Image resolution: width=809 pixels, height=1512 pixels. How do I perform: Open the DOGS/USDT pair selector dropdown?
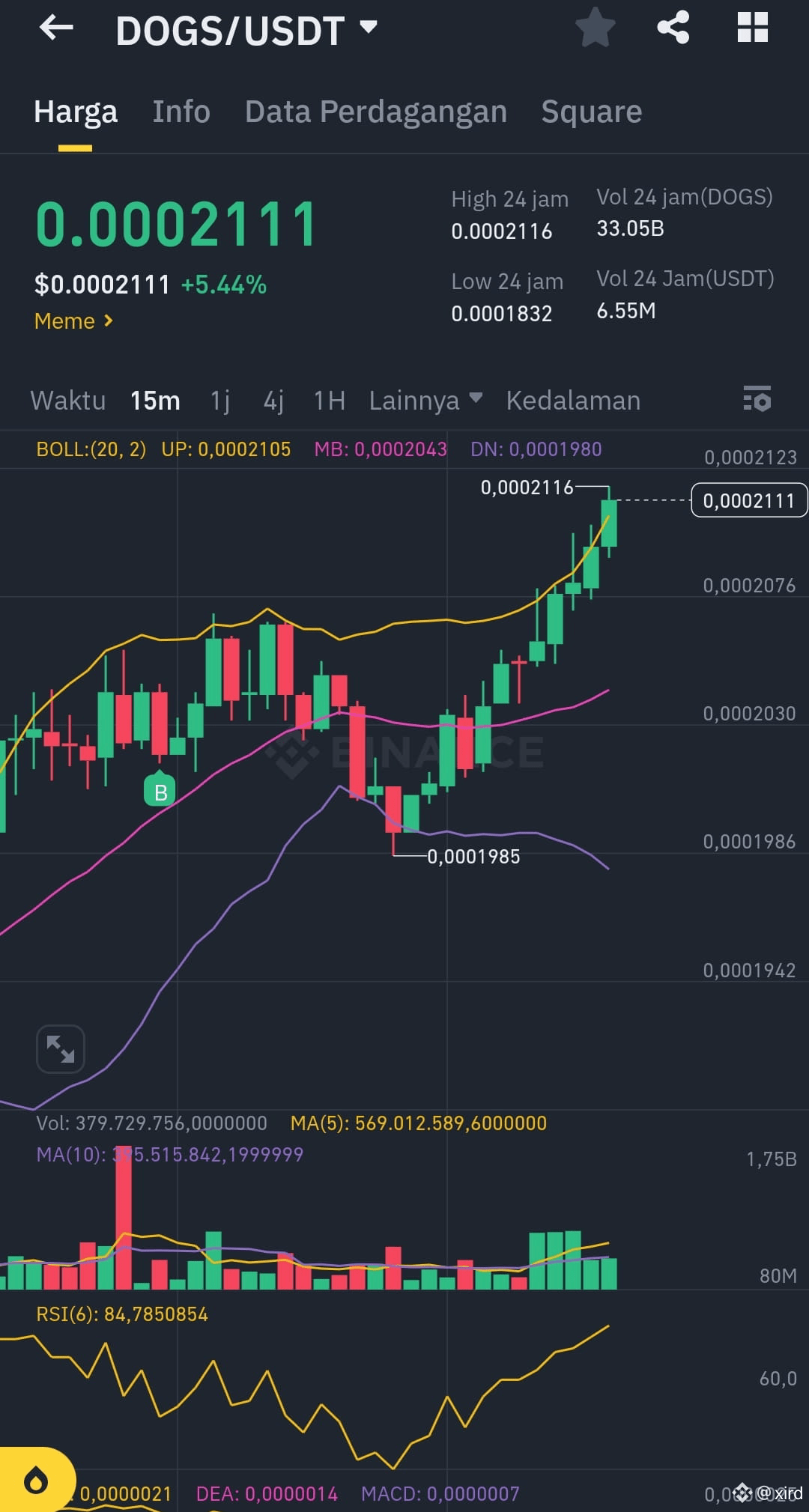(x=246, y=31)
